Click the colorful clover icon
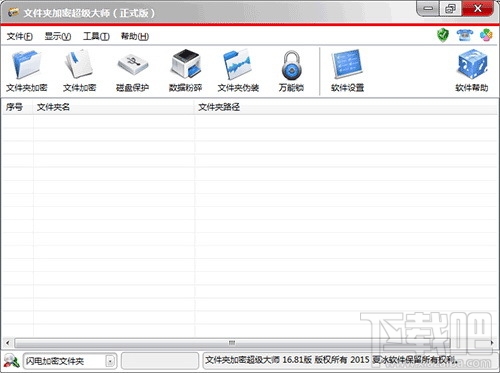The image size is (500, 373). 486,35
